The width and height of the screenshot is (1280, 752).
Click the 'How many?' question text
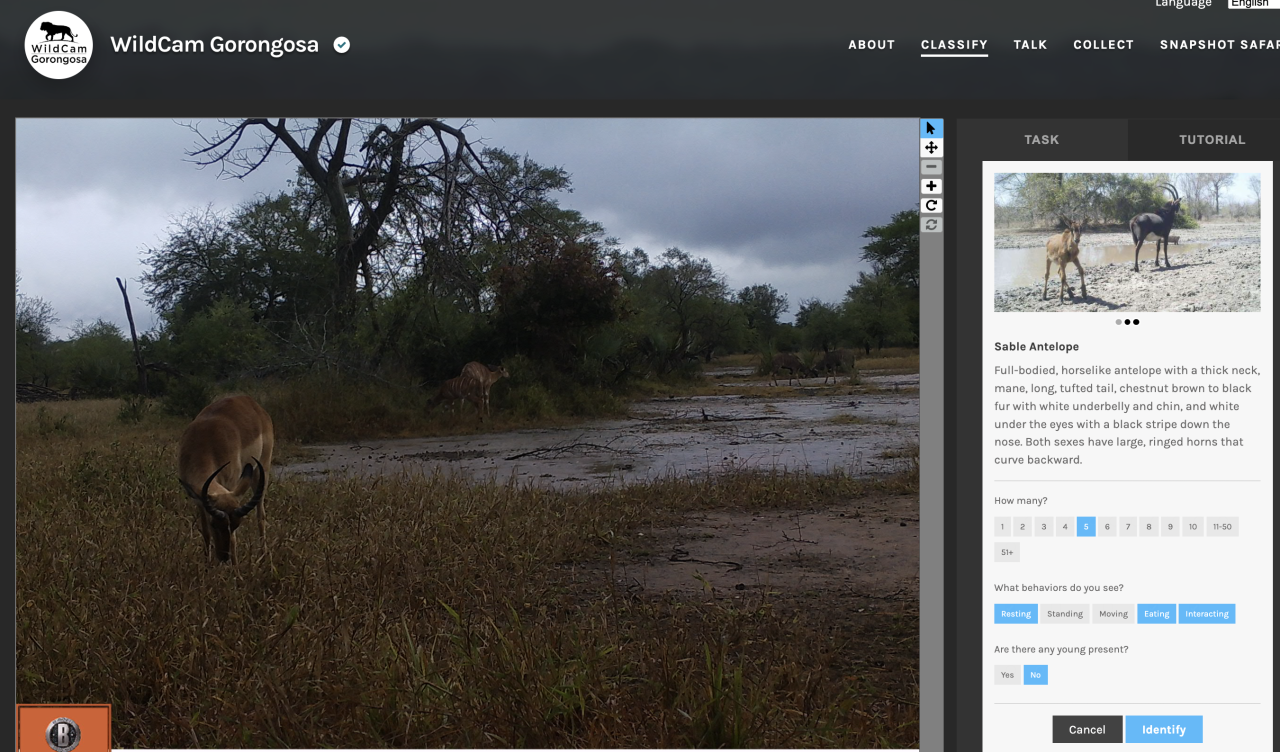(x=1021, y=501)
